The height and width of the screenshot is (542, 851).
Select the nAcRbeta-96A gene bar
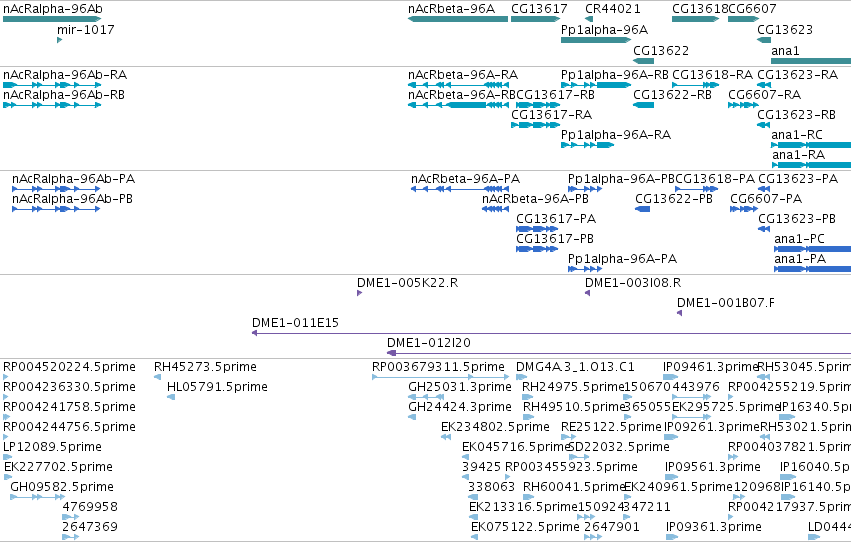458,19
